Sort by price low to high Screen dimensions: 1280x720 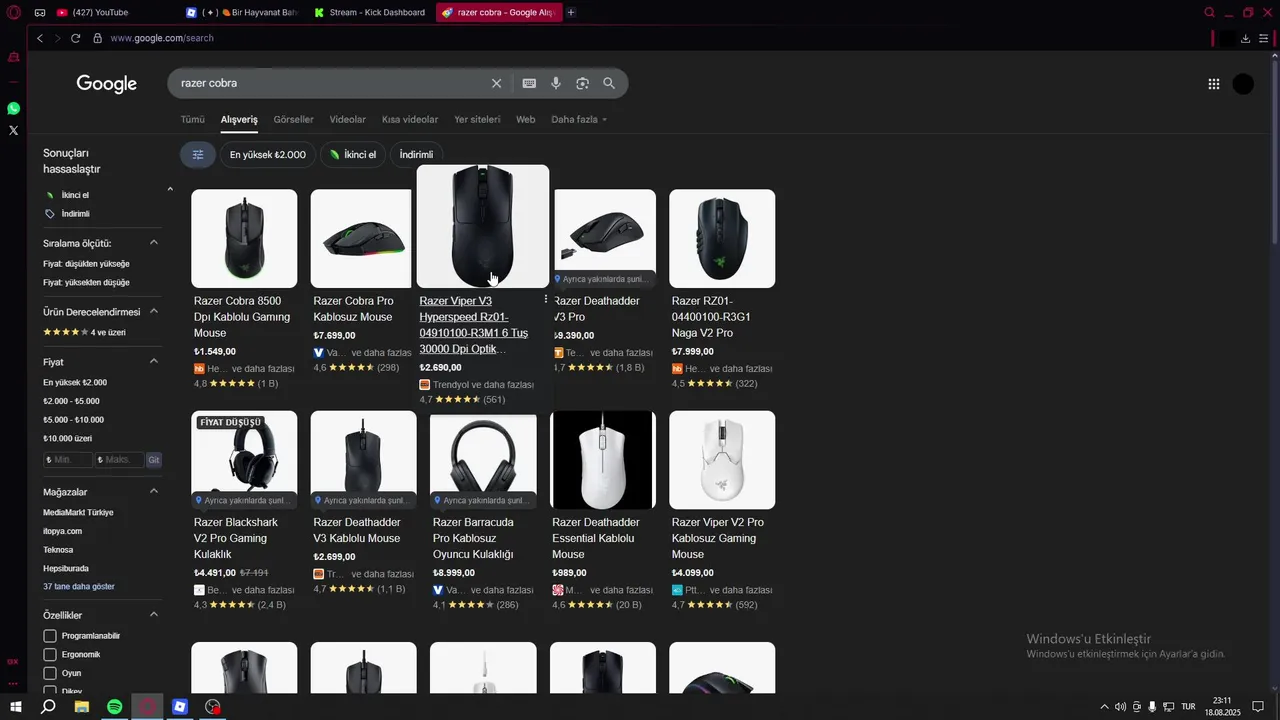click(86, 264)
